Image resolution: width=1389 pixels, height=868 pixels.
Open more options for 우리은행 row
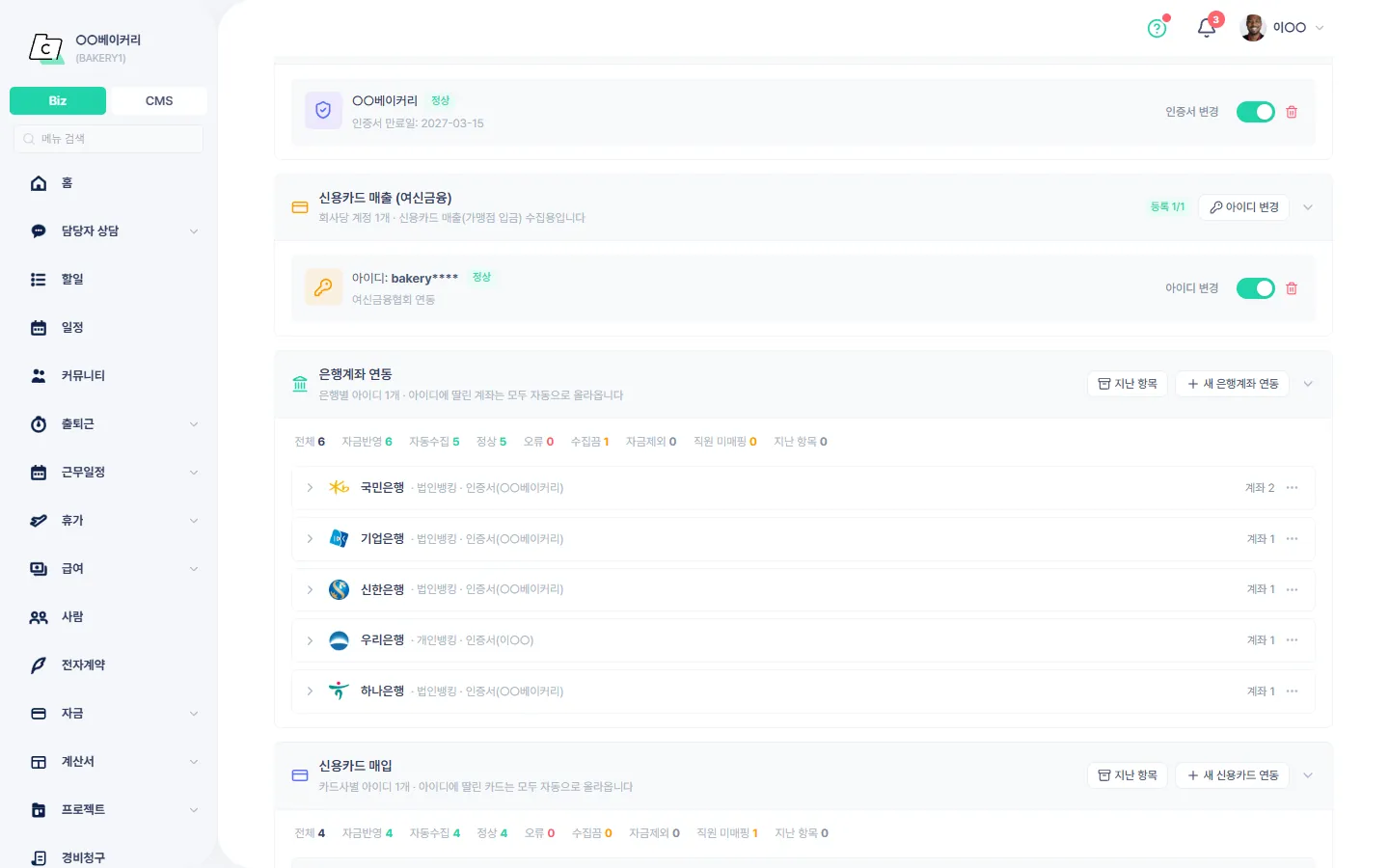(x=1293, y=640)
